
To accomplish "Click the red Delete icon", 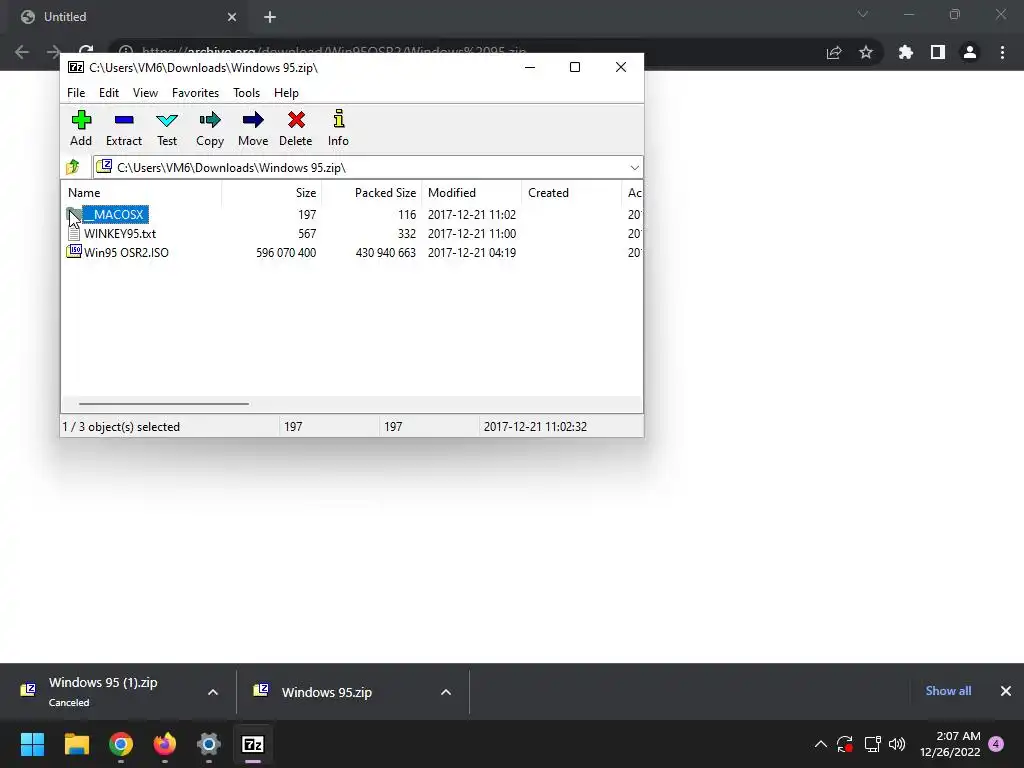I will point(296,128).
